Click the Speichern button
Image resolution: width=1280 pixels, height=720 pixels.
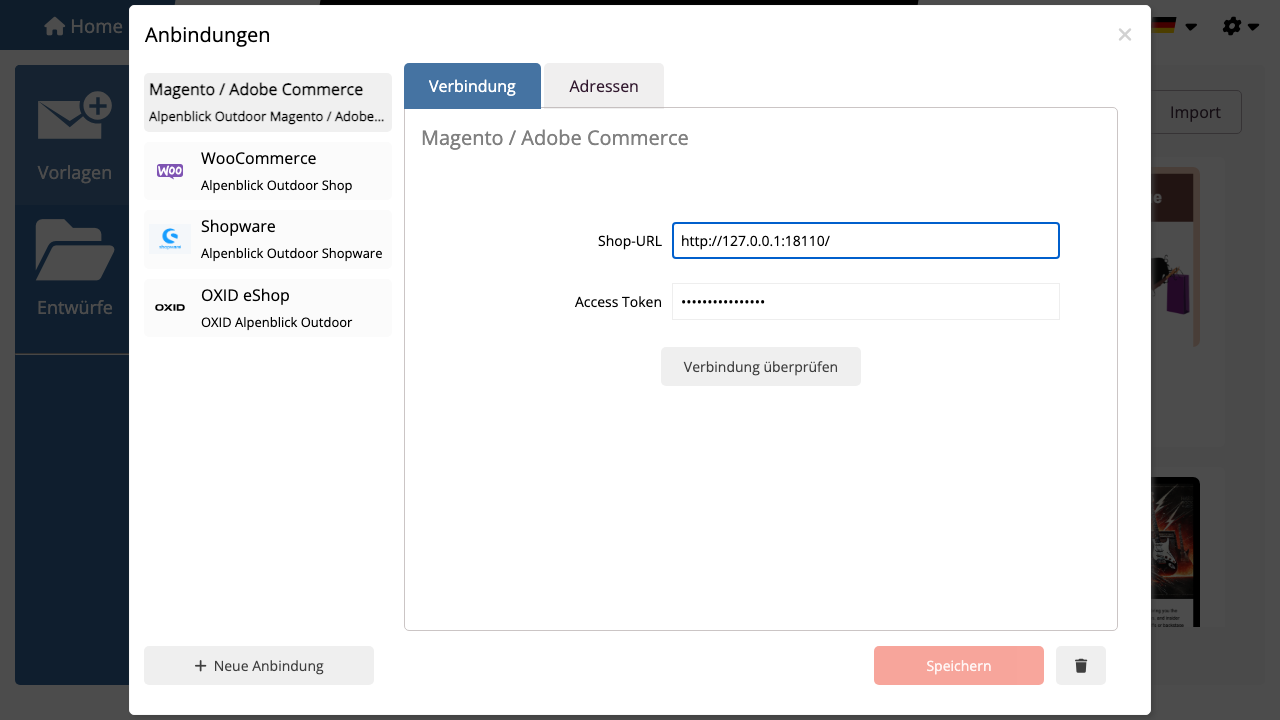(x=959, y=666)
